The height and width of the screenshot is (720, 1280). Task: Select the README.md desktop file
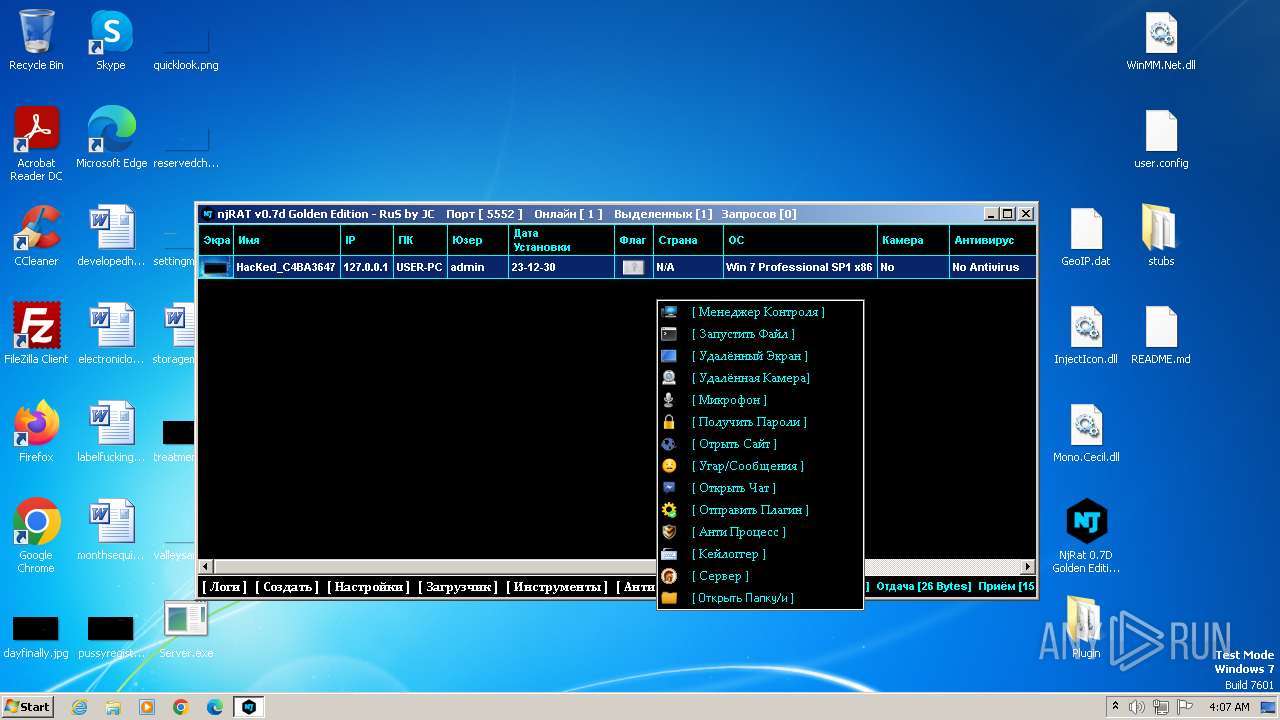click(x=1161, y=335)
